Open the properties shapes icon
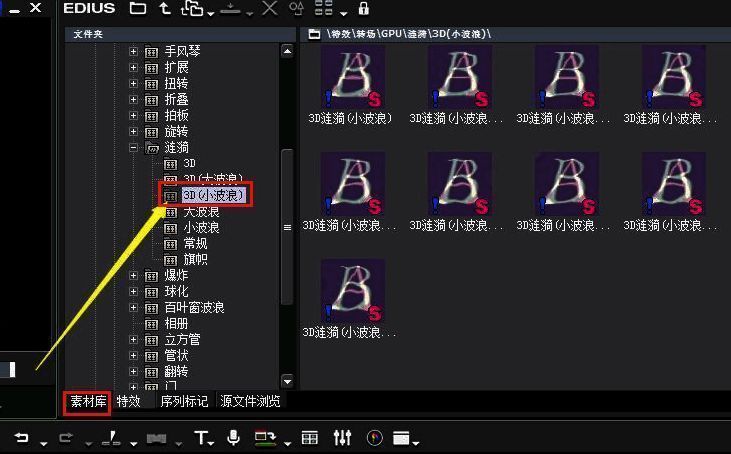The image size is (731, 454). point(297,8)
